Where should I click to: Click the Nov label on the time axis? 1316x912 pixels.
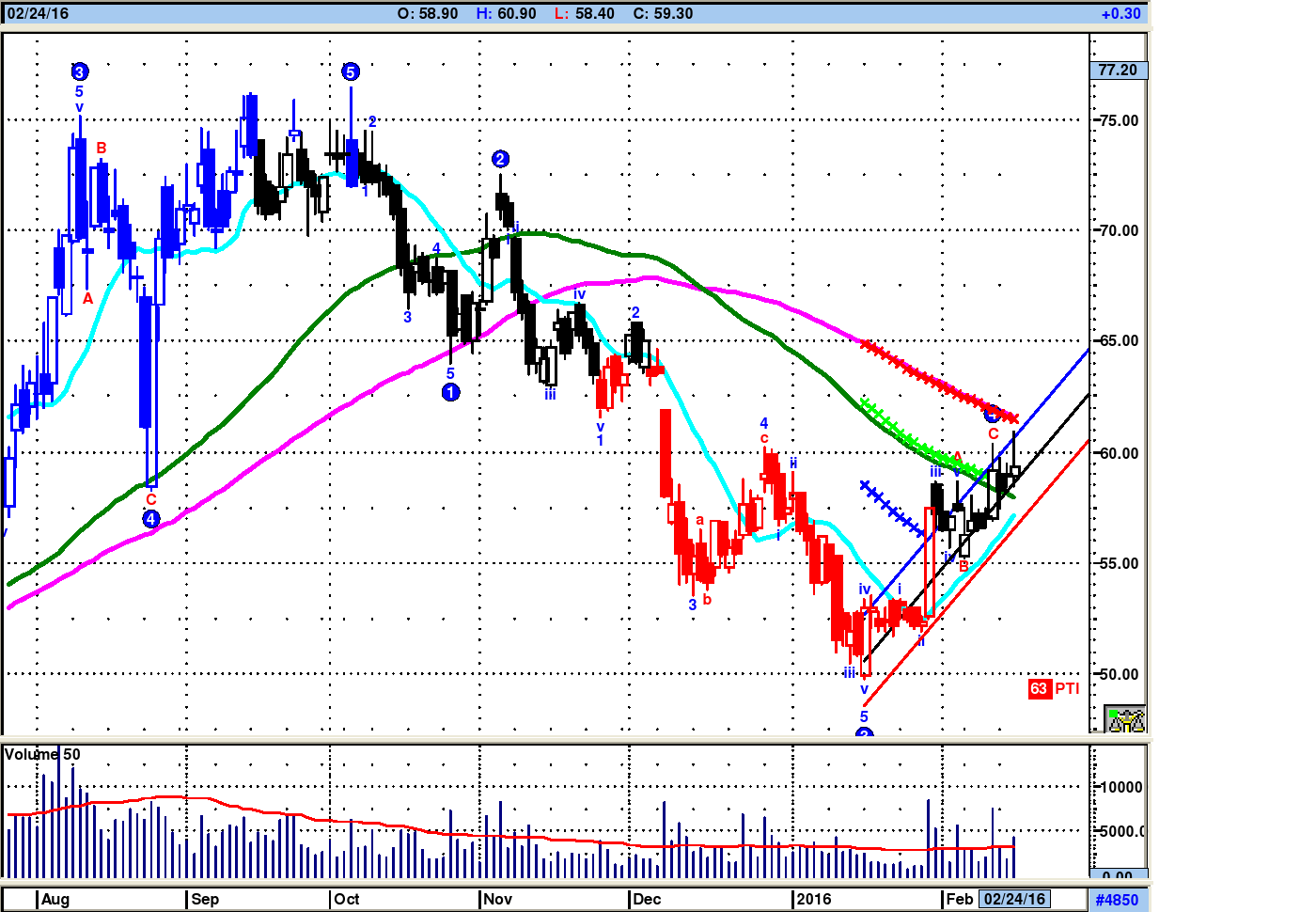[497, 899]
